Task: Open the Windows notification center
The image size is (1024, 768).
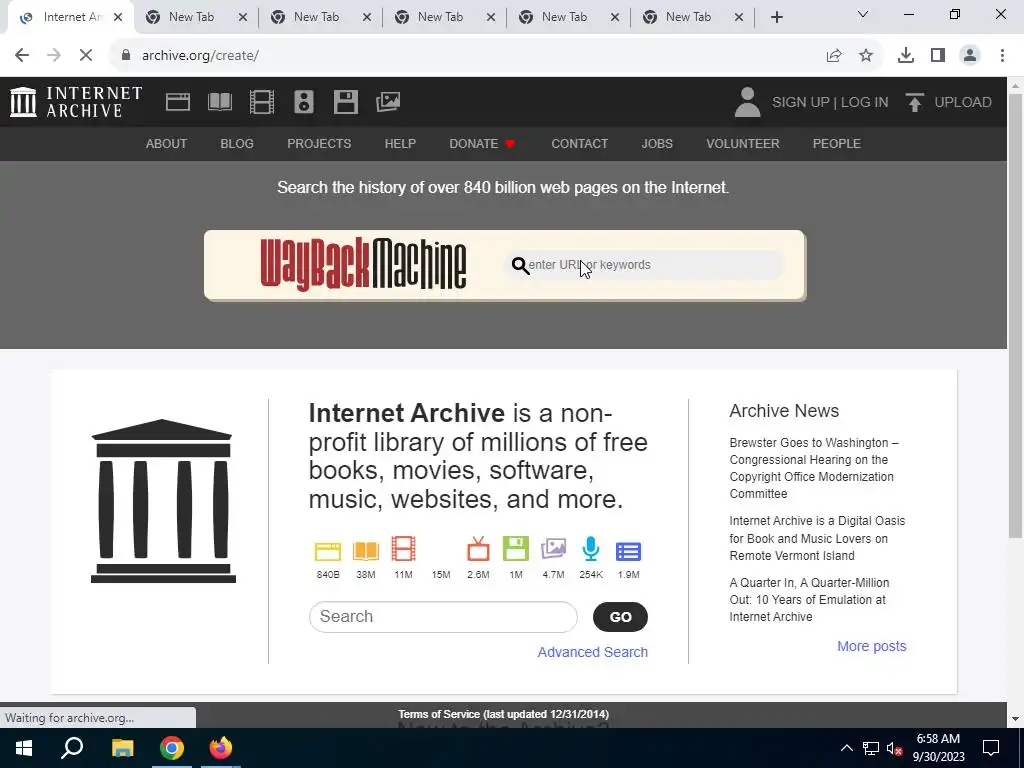Action: point(991,748)
